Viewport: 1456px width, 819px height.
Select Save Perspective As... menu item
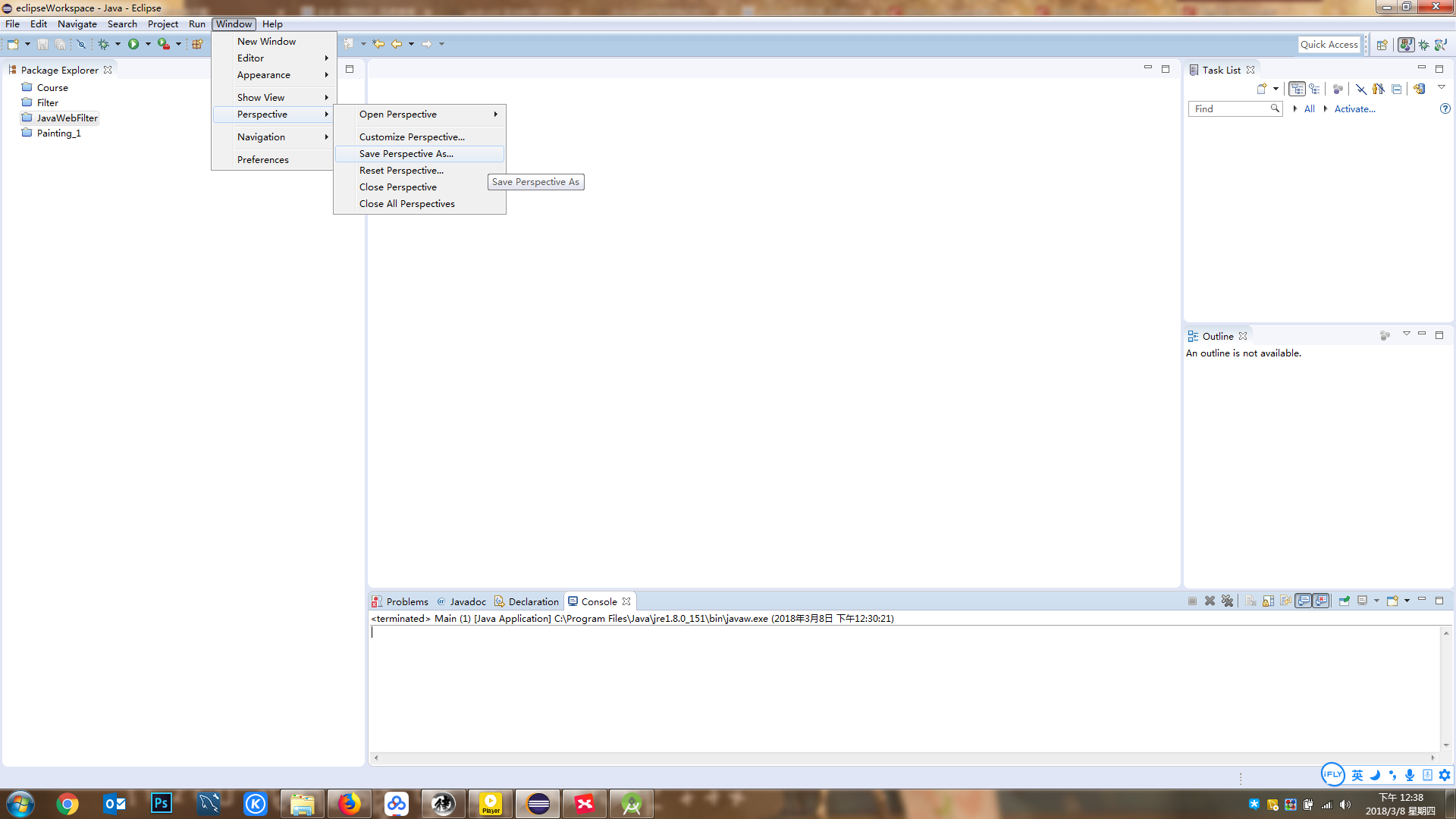tap(419, 153)
